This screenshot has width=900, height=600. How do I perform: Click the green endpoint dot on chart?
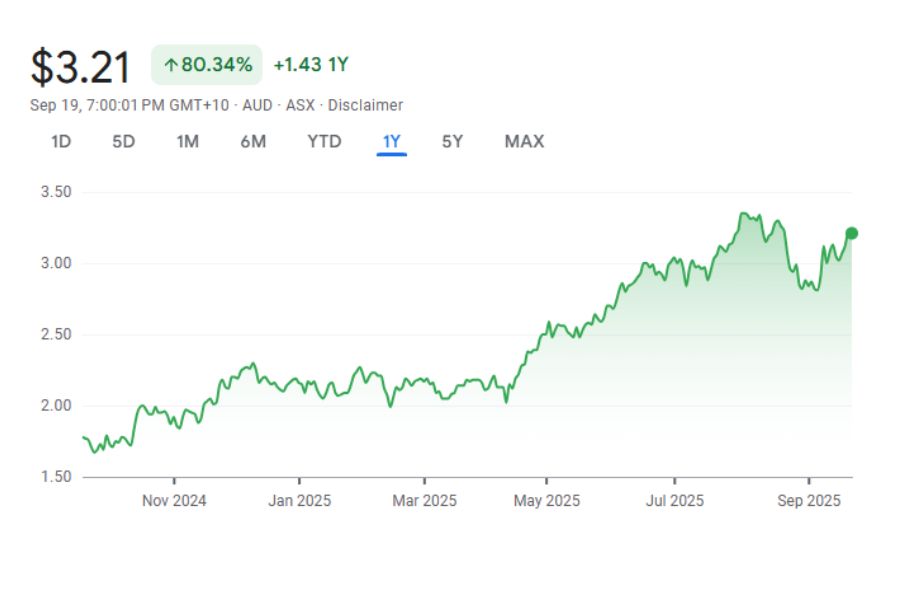[x=852, y=233]
